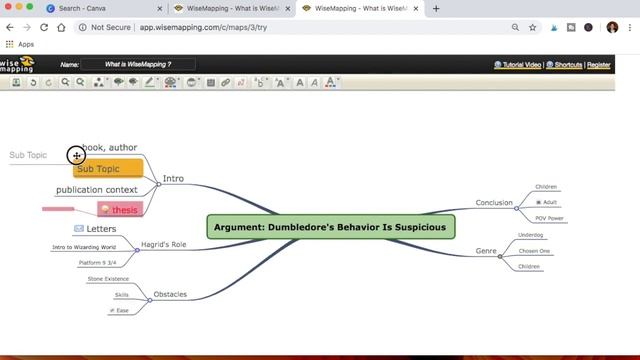Select the "book, author" topic
640x360 pixels.
coord(109,147)
